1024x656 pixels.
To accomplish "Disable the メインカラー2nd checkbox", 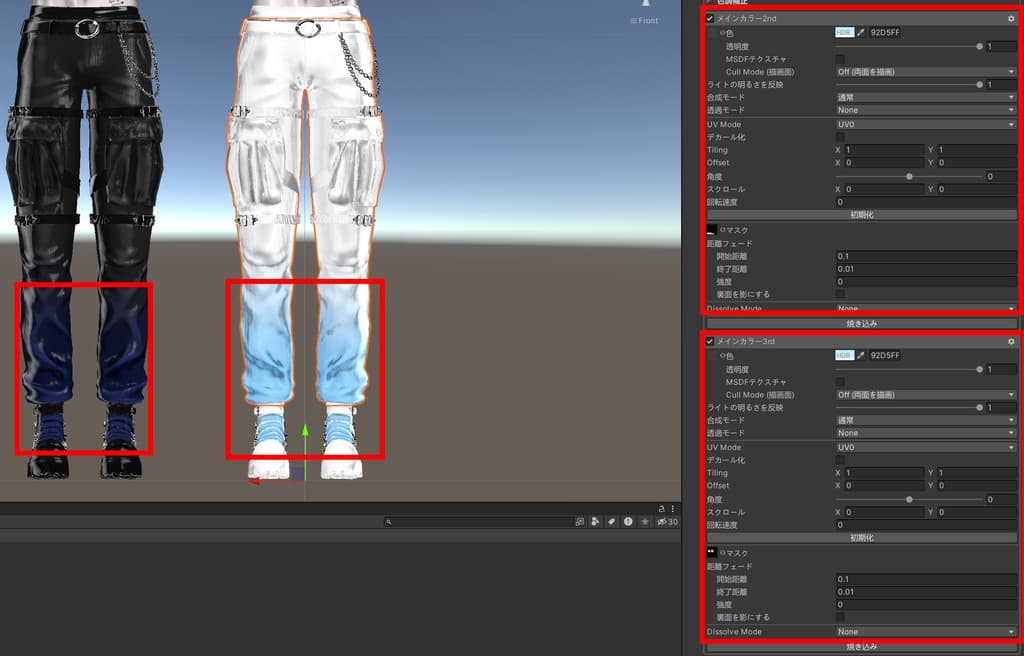I will [x=710, y=19].
